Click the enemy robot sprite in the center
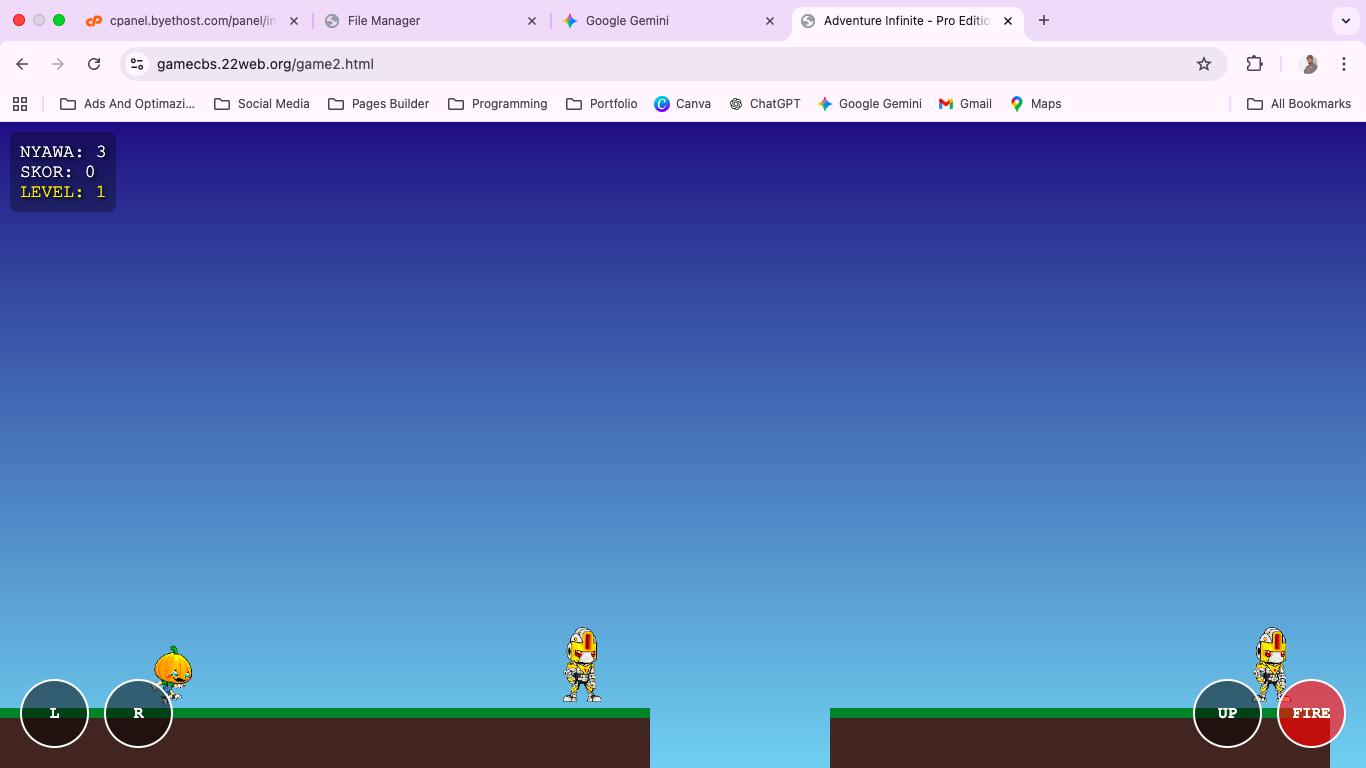 (581, 665)
